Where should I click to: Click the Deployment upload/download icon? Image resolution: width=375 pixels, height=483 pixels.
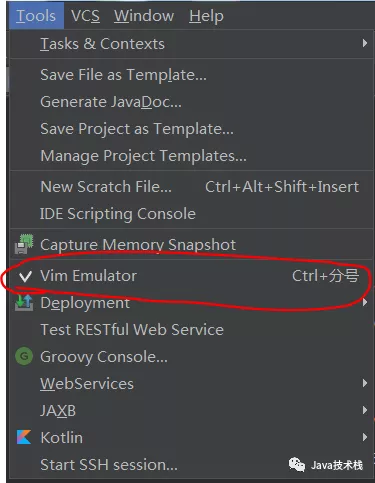pos(24,303)
